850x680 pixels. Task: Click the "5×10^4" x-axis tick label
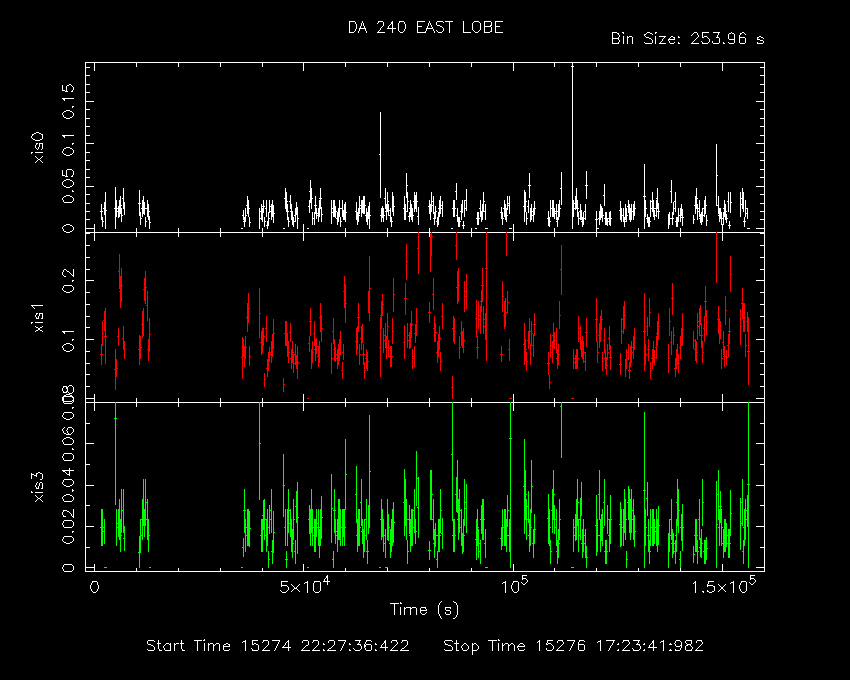click(x=305, y=586)
